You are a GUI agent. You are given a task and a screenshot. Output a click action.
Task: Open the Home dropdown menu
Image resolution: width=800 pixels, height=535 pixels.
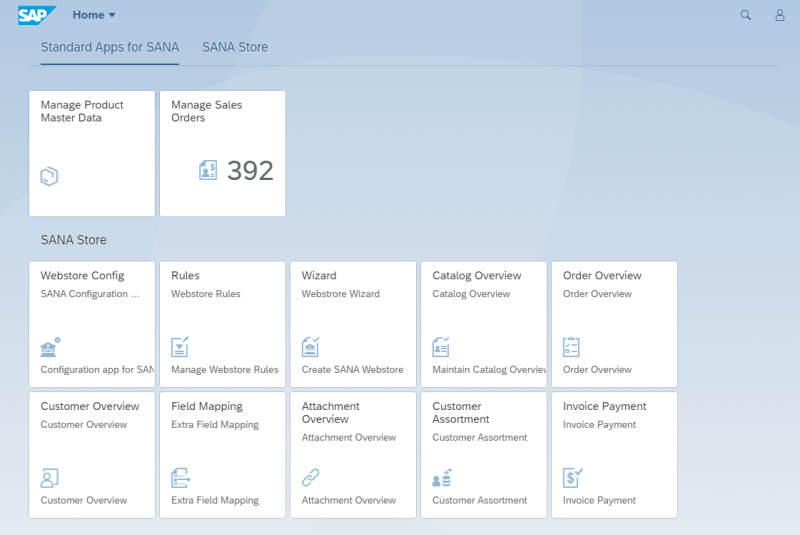[94, 15]
